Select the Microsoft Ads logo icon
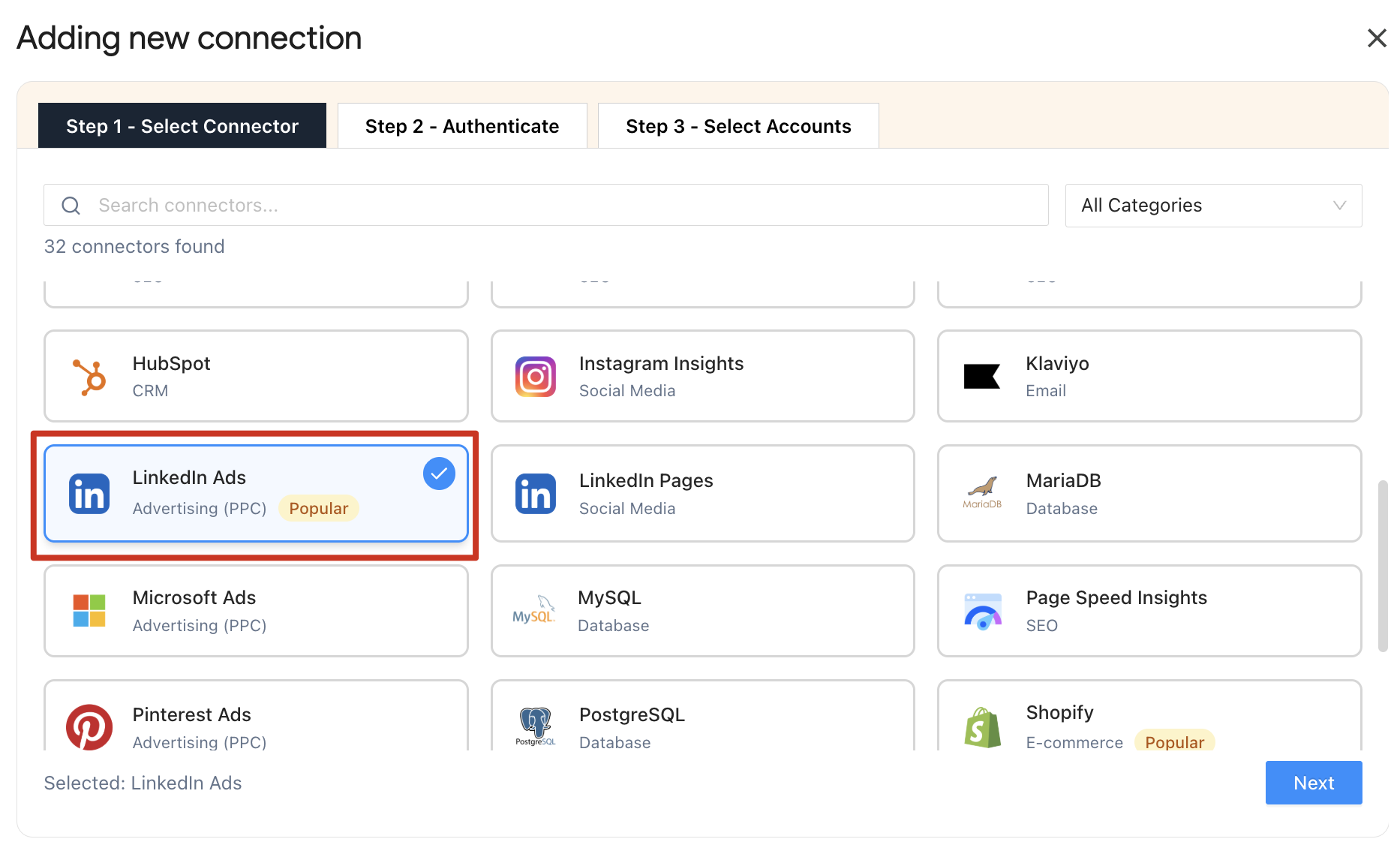Viewport: 1400px width, 854px height. 89,611
